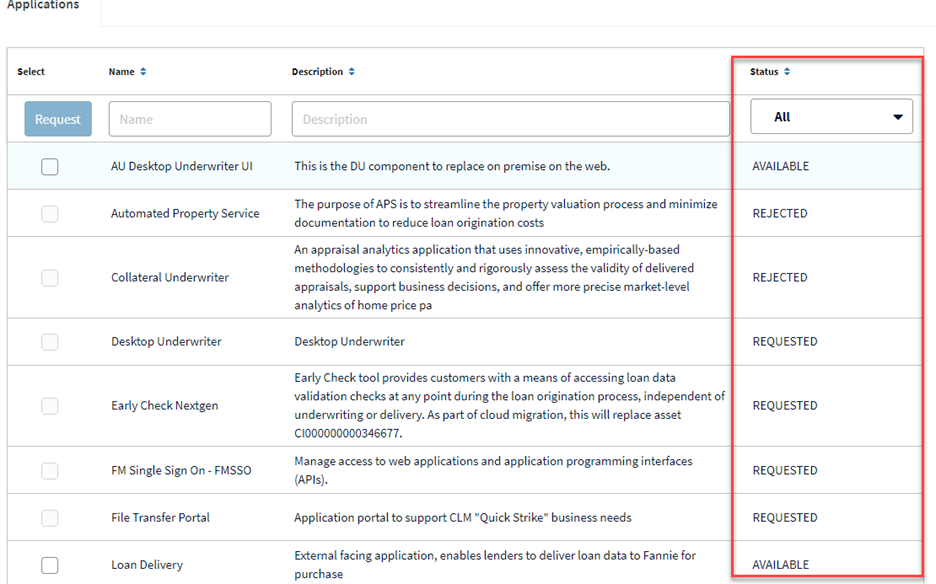Click the Status column header
The width and height of the screenshot is (936, 584).
click(764, 72)
